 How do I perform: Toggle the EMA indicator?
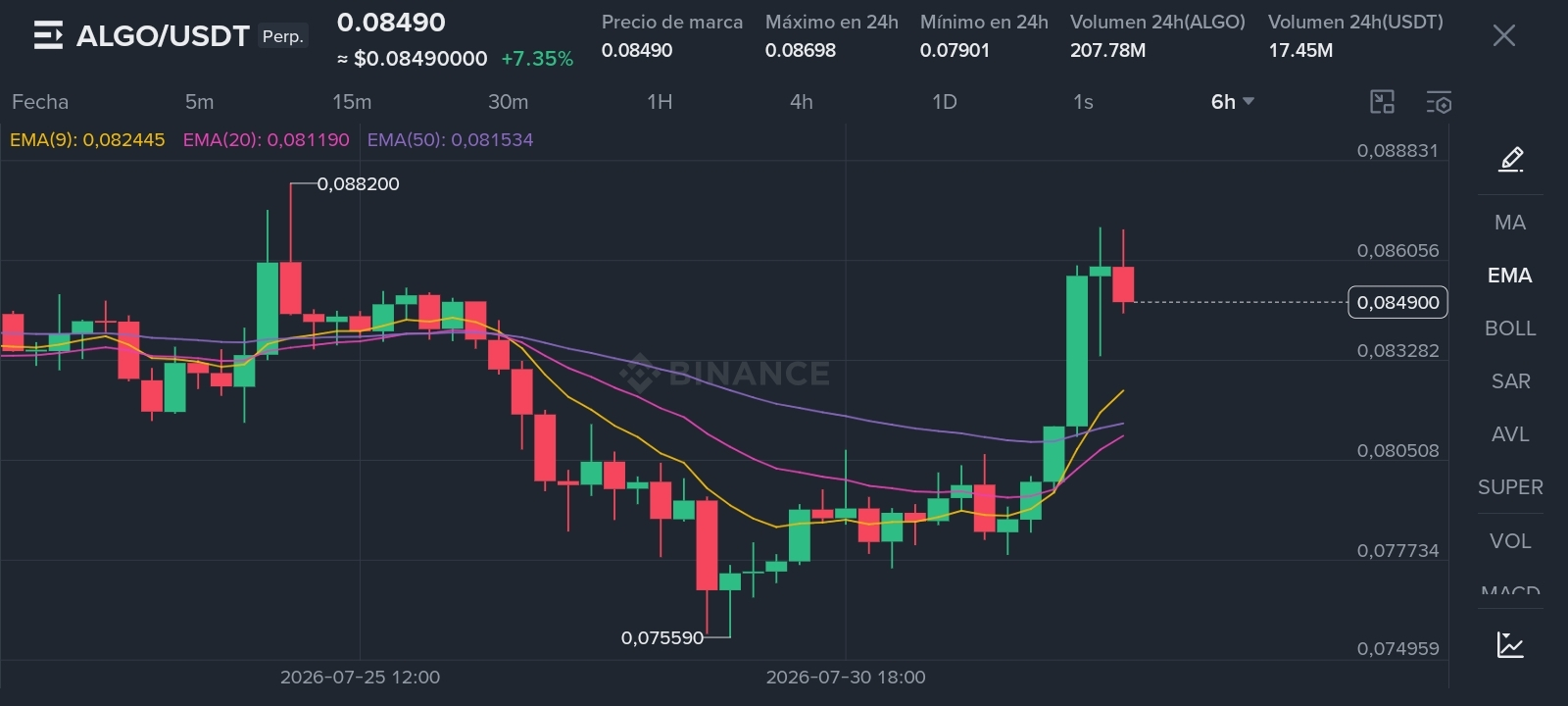click(1510, 276)
